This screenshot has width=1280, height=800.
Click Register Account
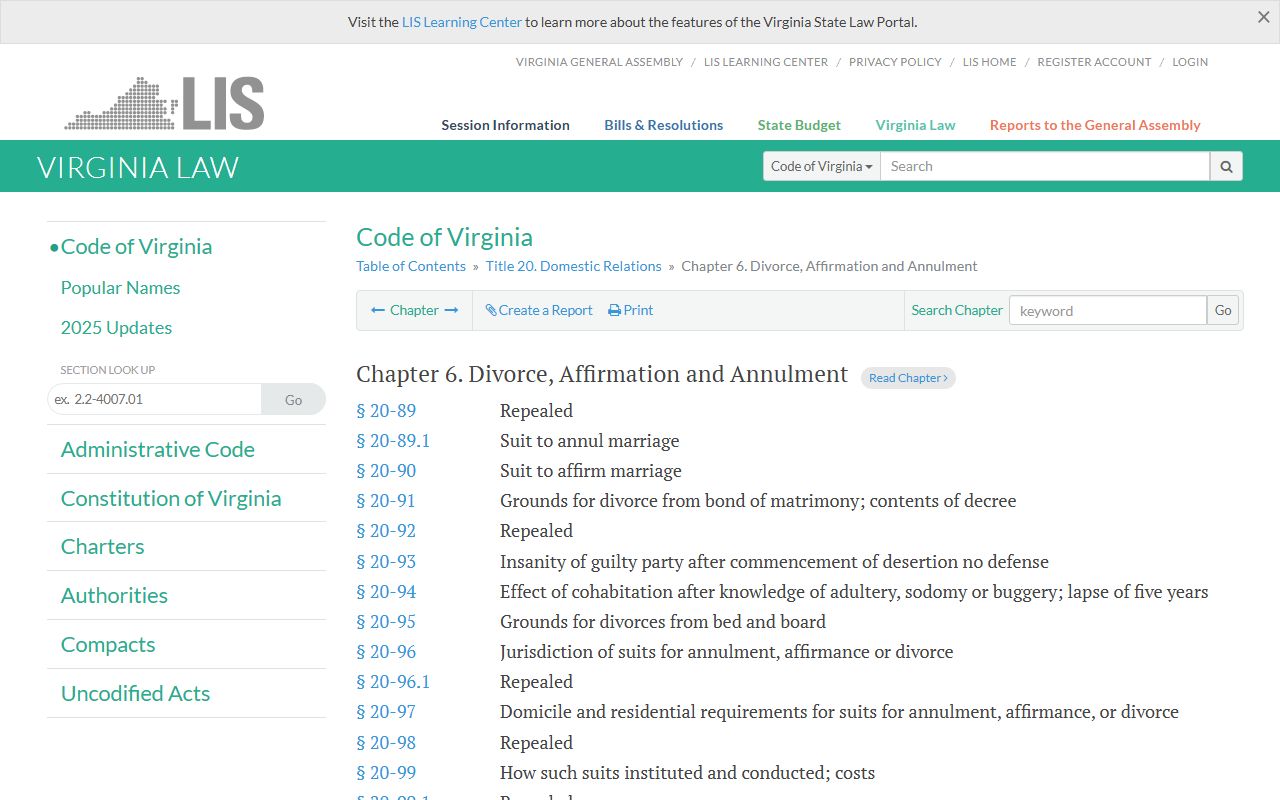point(1094,62)
